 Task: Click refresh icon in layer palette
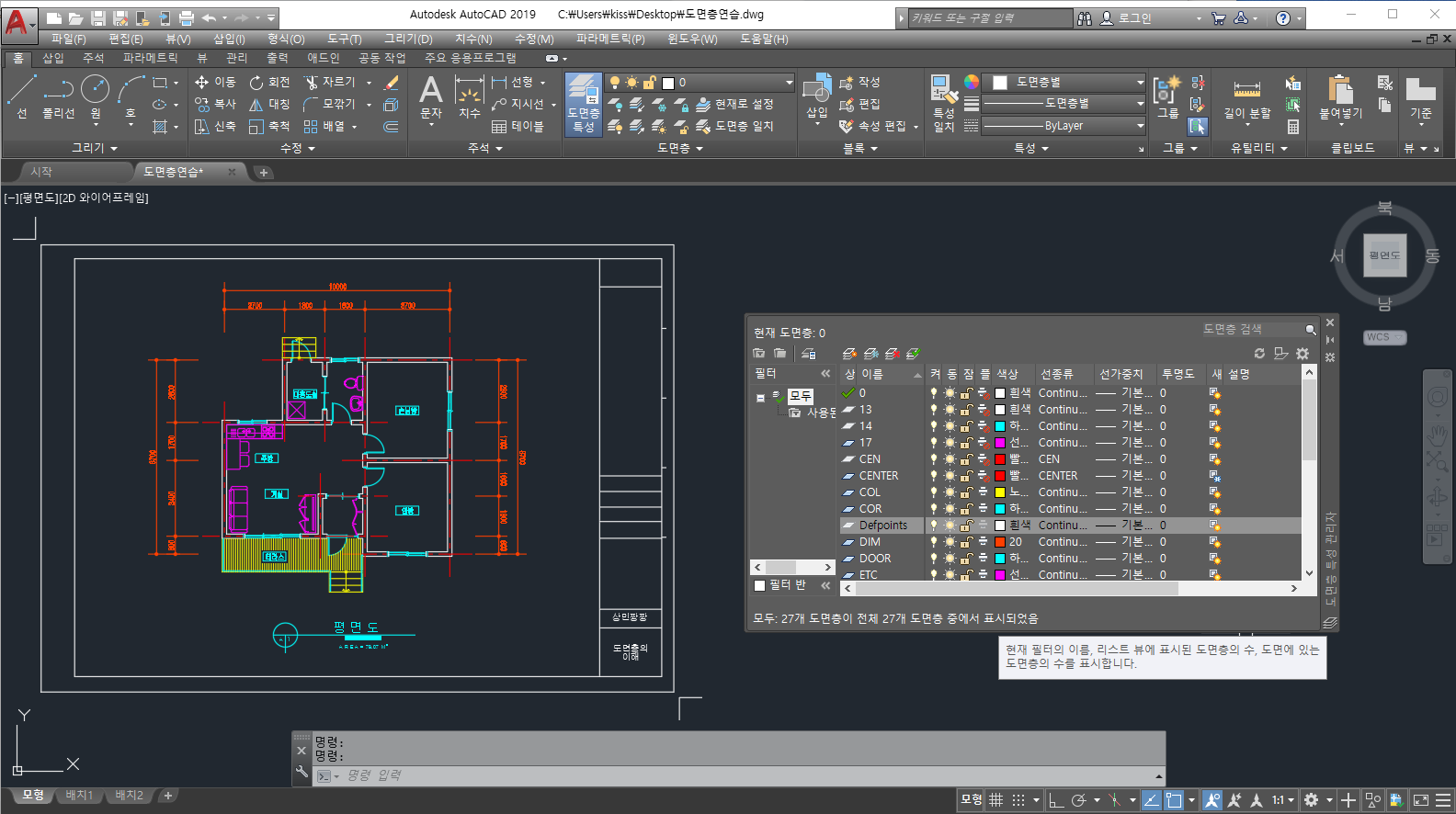coord(1259,354)
